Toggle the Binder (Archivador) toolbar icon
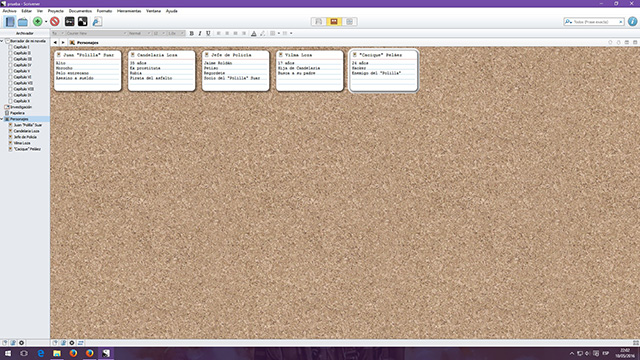 click(10, 22)
